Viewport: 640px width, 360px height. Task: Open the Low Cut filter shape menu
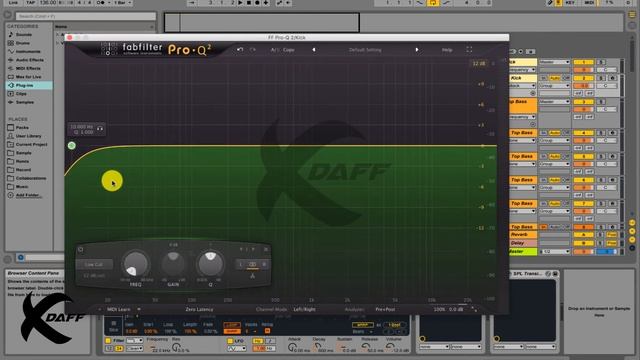tap(94, 264)
